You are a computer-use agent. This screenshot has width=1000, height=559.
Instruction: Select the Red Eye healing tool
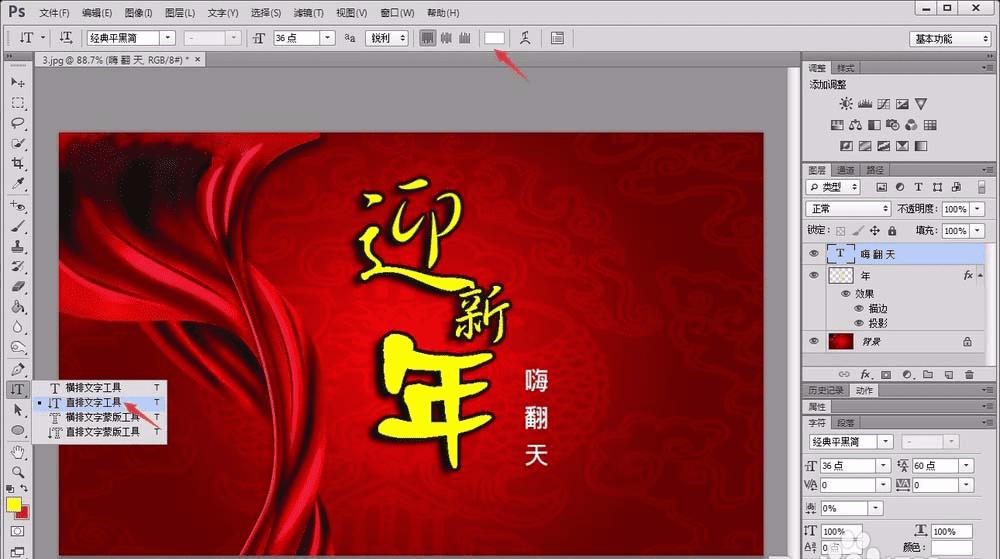click(17, 205)
